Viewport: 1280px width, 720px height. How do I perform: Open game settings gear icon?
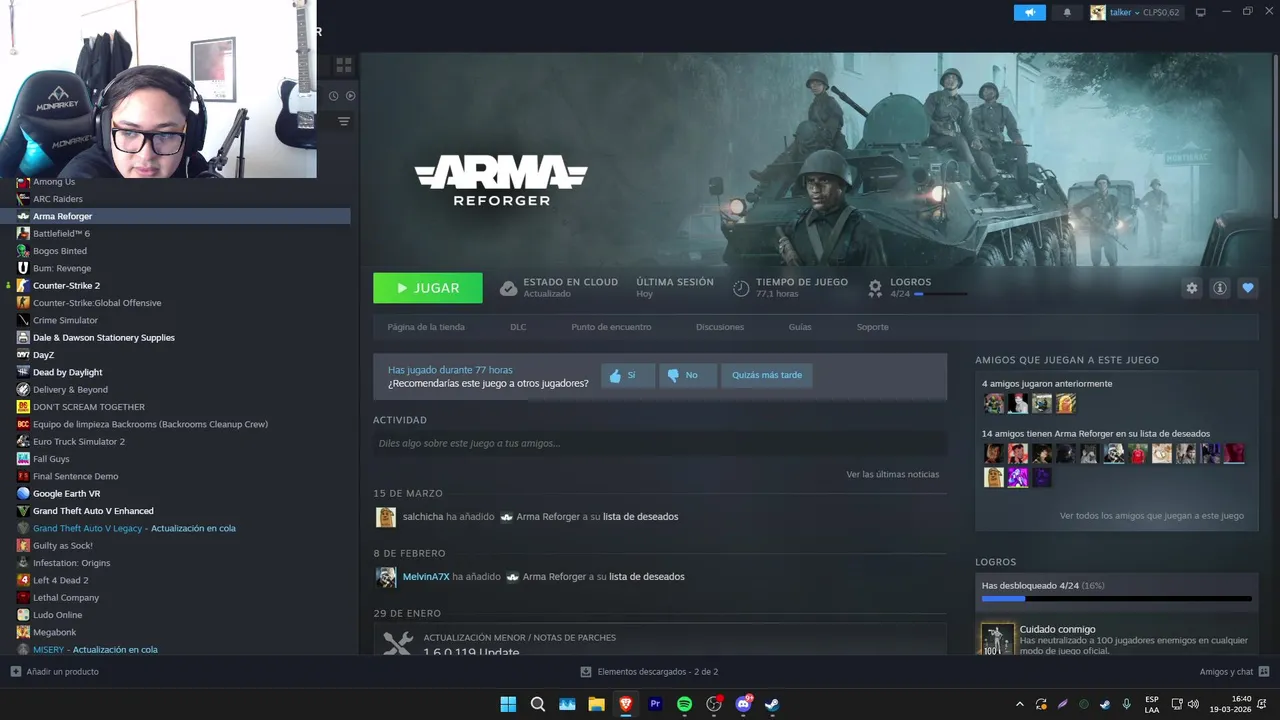1192,288
